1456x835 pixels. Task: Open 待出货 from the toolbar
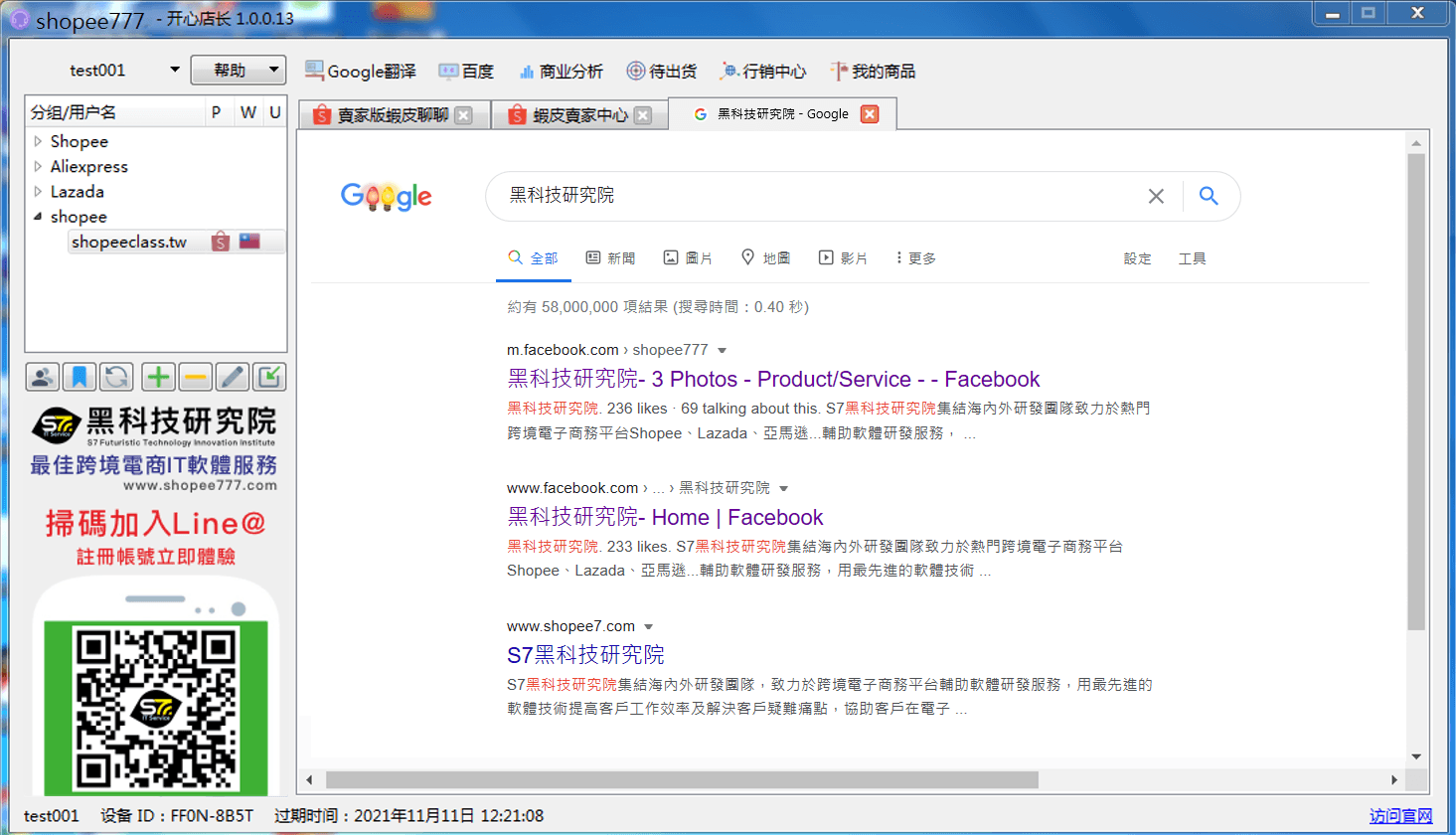662,71
